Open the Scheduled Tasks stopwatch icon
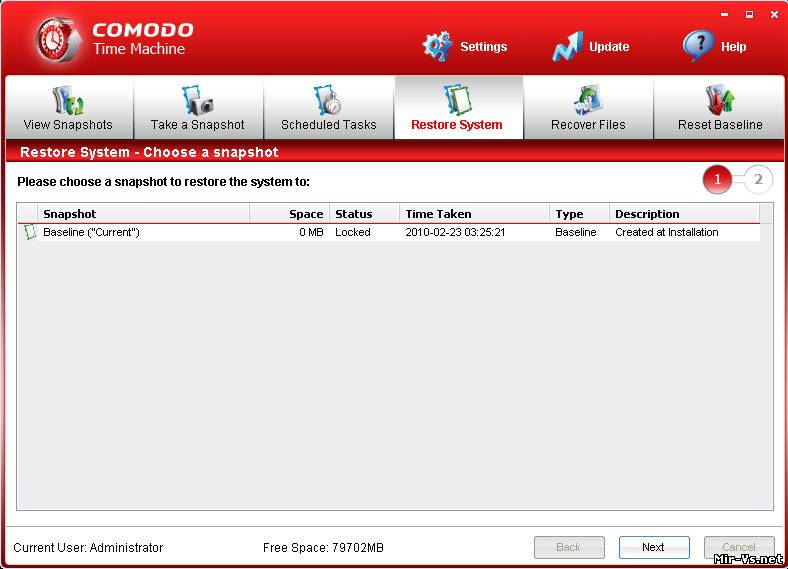This screenshot has height=569, width=788. click(327, 100)
